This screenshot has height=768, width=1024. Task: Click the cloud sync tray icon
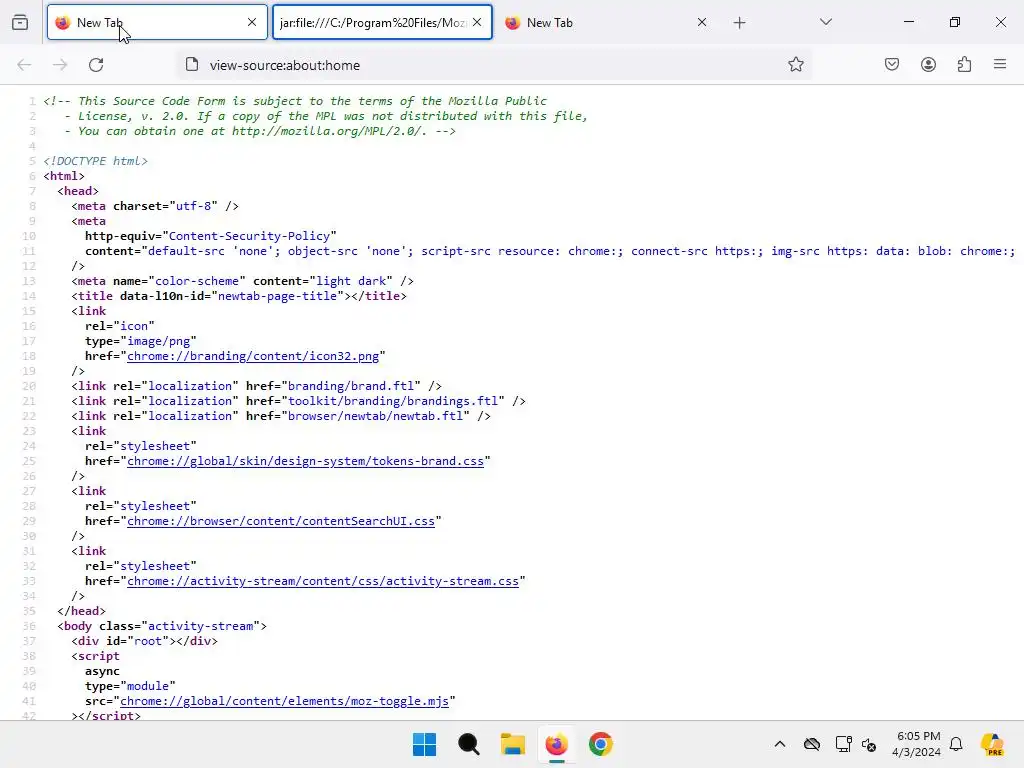[x=812, y=744]
